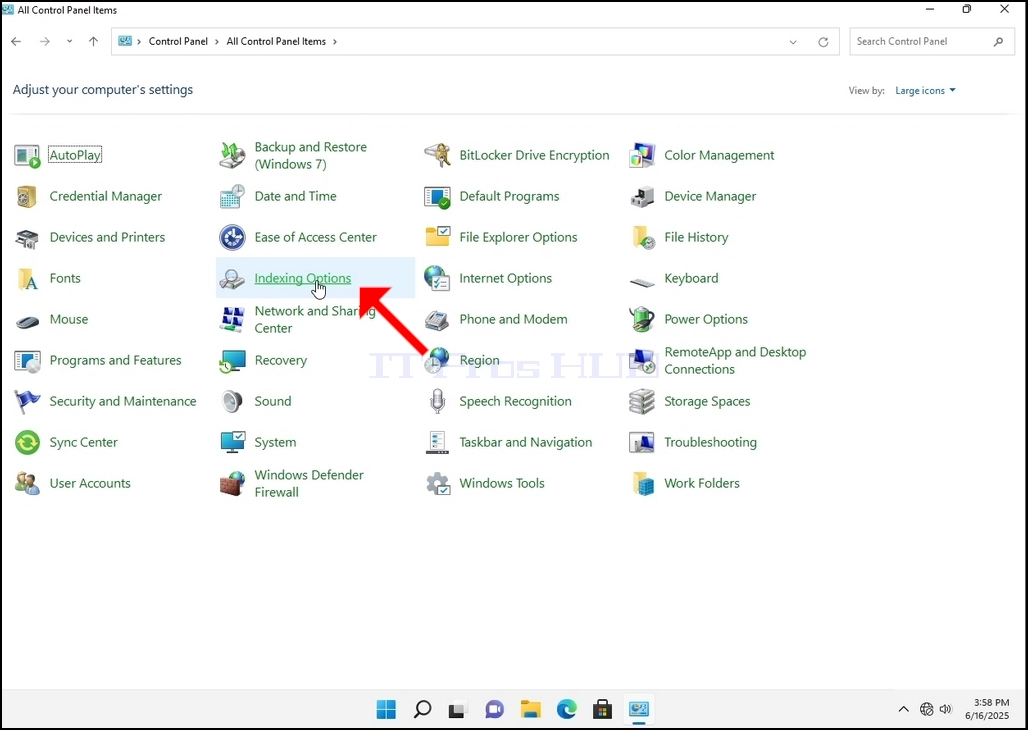1028x730 pixels.
Task: Launch Microsoft Edge from taskbar
Action: coord(566,709)
